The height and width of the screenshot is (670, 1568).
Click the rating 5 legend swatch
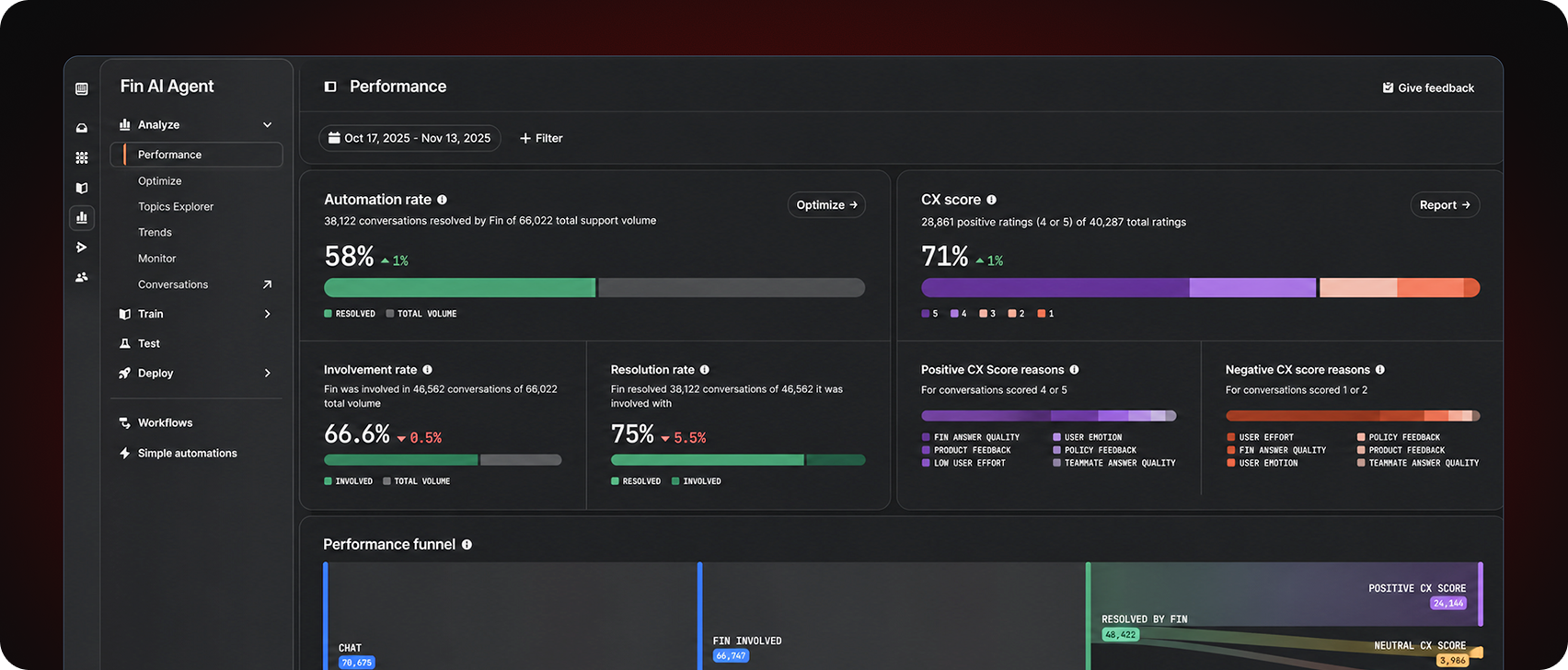click(x=926, y=314)
